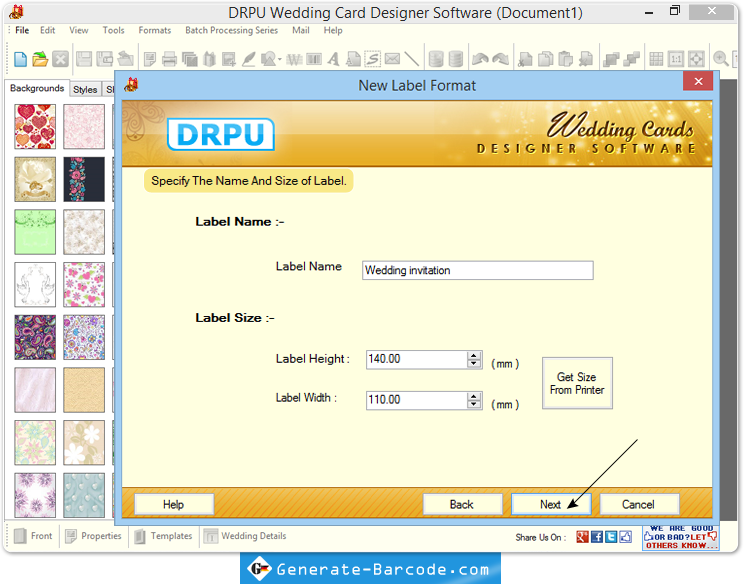
Task: Close the New Label Format dialog
Action: point(698,81)
